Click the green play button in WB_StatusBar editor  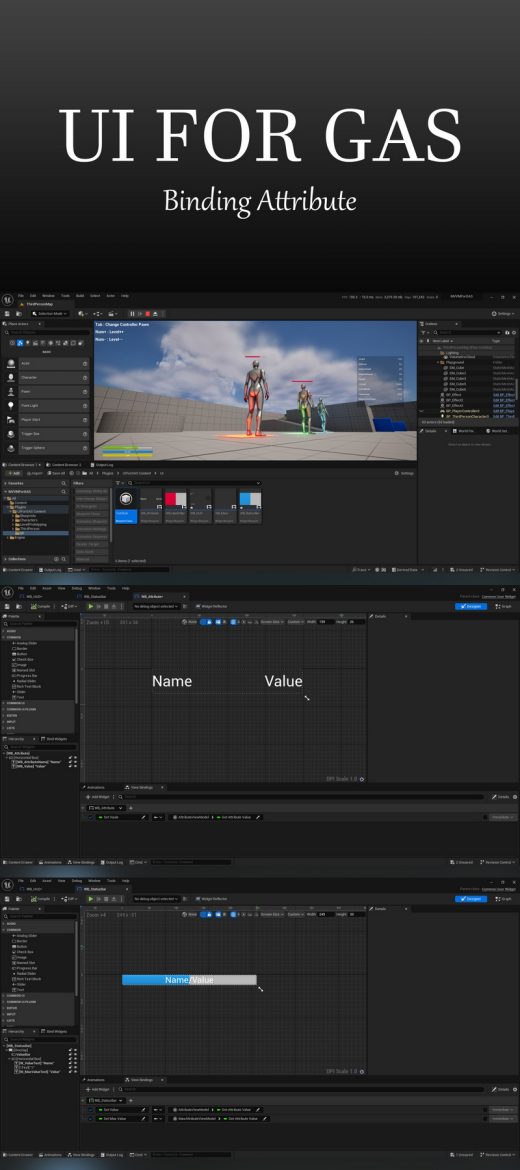[x=91, y=898]
